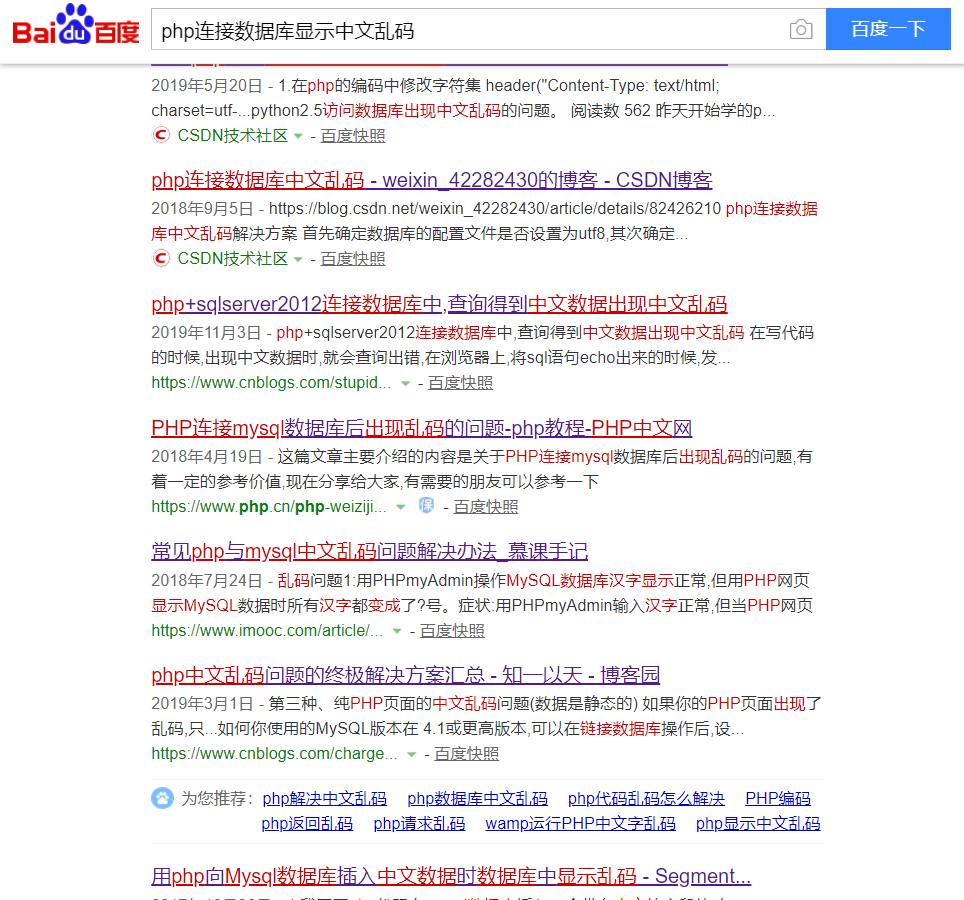Click first CSDN技术社区 source link
964x900 pixels.
coord(233,135)
